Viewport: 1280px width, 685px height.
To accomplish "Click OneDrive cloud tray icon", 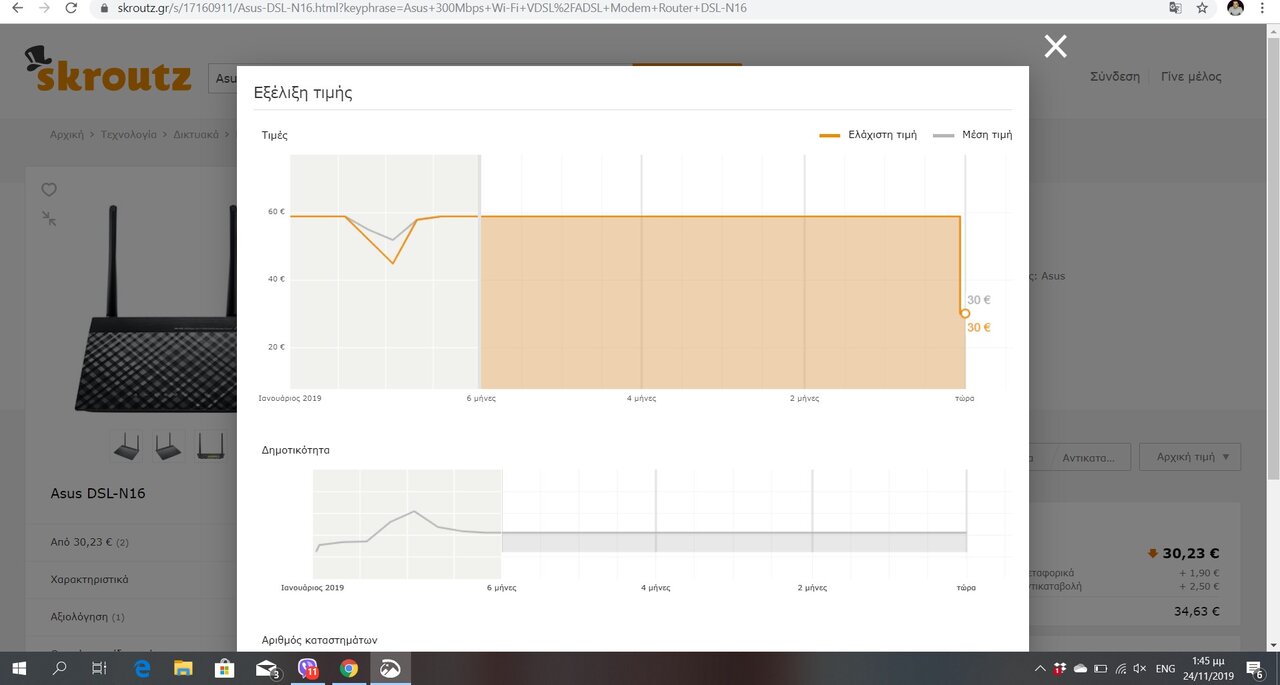I will [1079, 668].
